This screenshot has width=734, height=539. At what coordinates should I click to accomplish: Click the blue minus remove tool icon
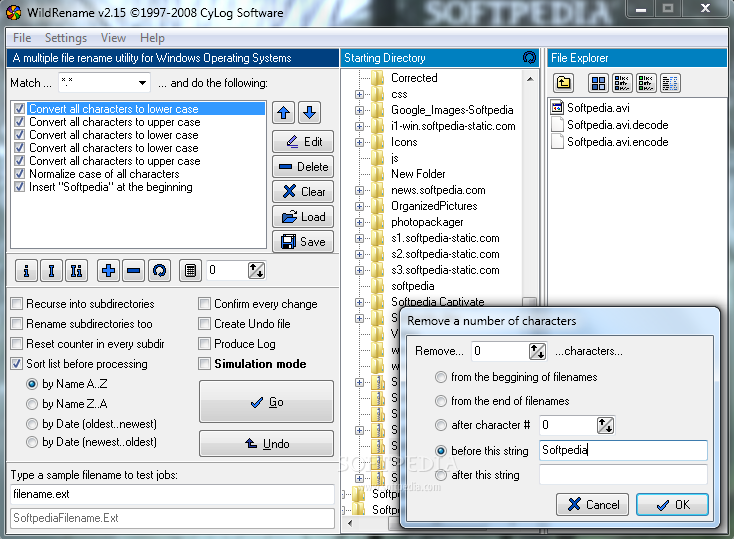click(134, 270)
